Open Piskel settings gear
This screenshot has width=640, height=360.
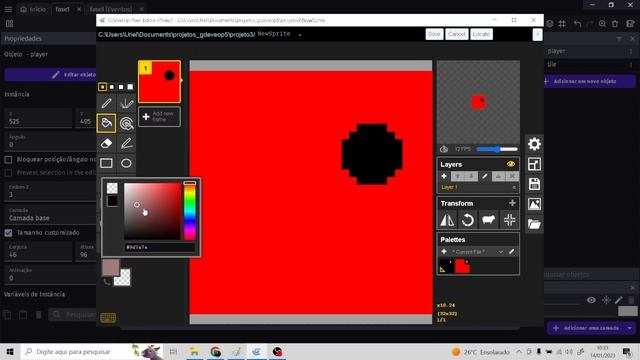(534, 144)
